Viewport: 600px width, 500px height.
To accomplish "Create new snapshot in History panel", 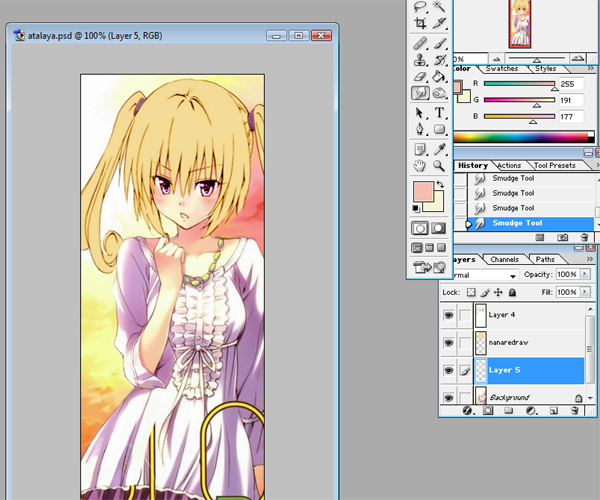I will point(562,238).
